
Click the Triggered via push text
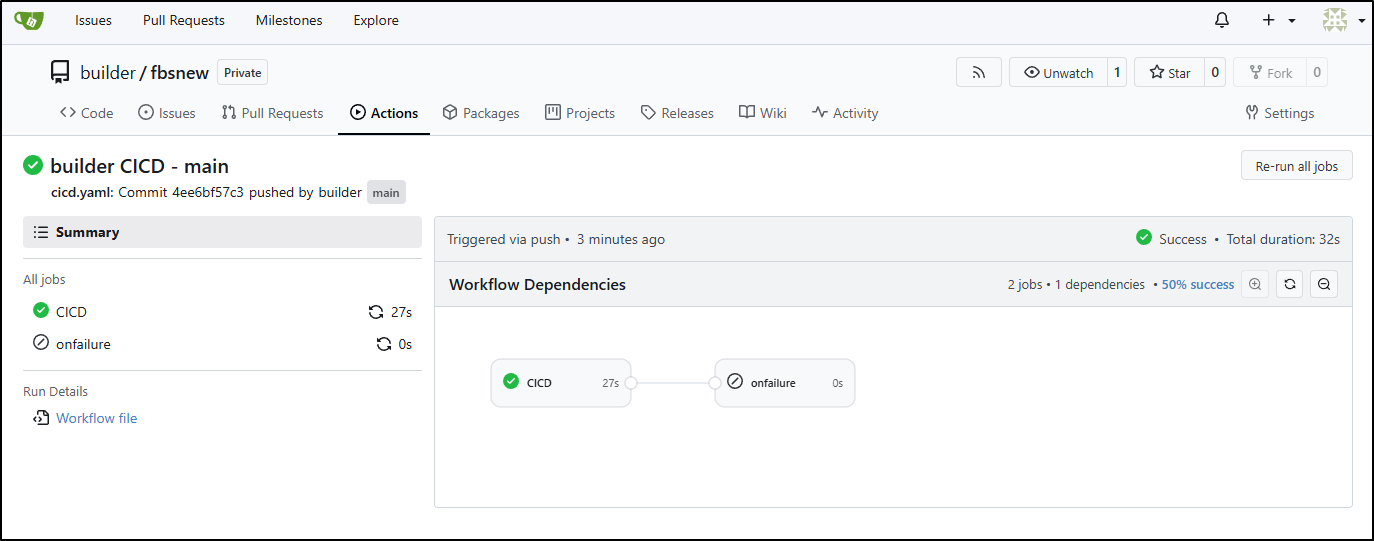[503, 239]
